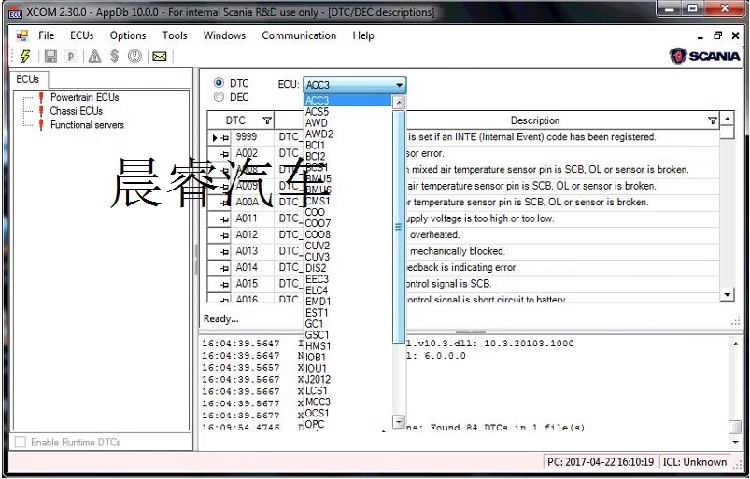Click the ECU dropdown list scrollbar thumb
The image size is (750, 479).
pos(398,227)
